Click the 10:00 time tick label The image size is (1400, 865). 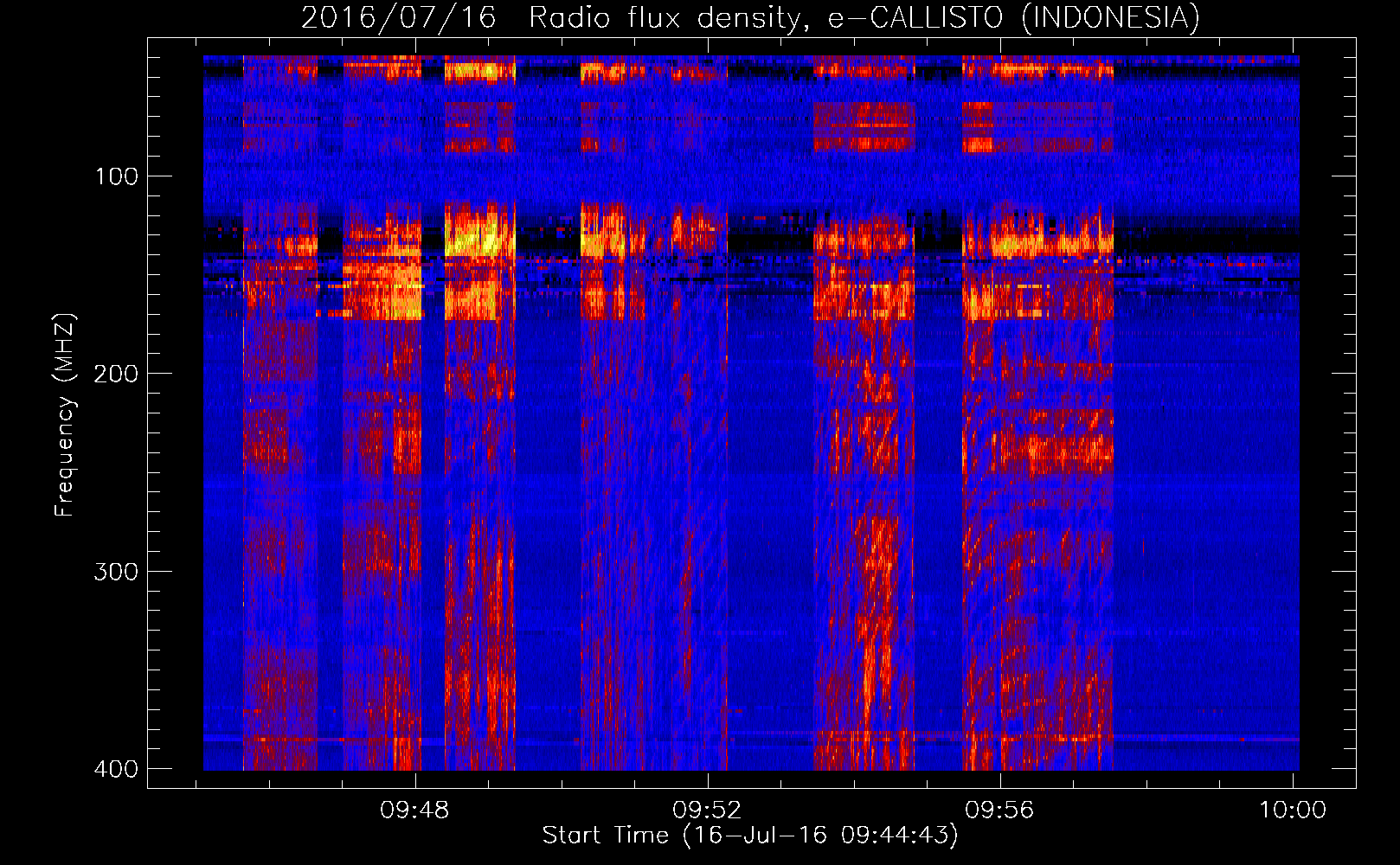pos(1293,811)
